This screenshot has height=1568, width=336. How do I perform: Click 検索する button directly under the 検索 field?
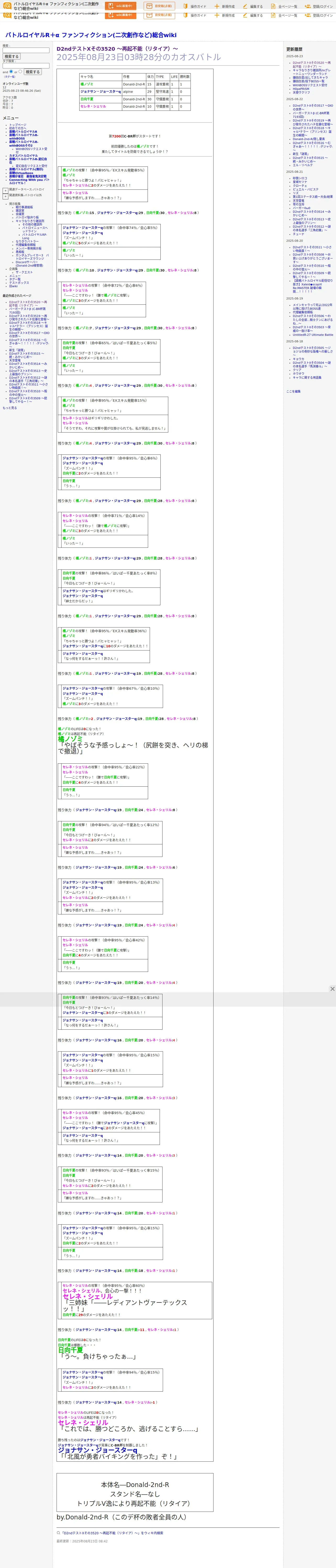click(12, 57)
